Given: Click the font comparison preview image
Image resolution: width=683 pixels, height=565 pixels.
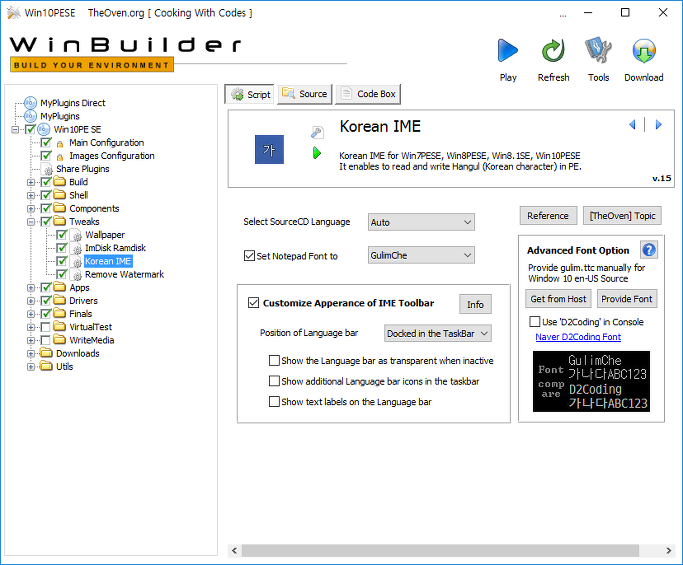Looking at the screenshot, I should pyautogui.click(x=591, y=381).
